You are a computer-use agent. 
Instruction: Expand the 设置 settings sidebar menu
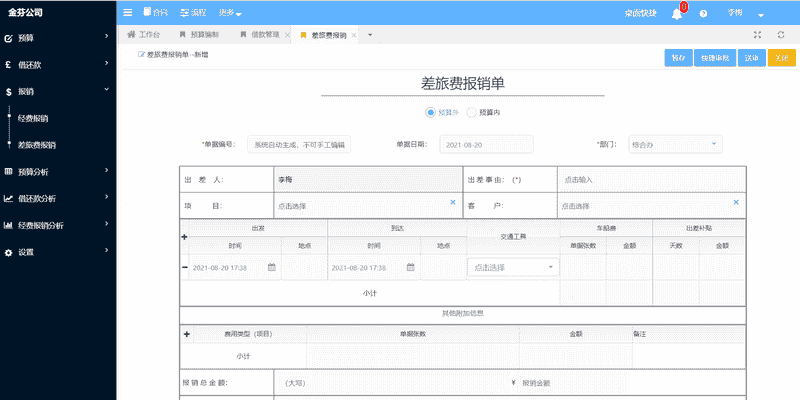point(58,252)
